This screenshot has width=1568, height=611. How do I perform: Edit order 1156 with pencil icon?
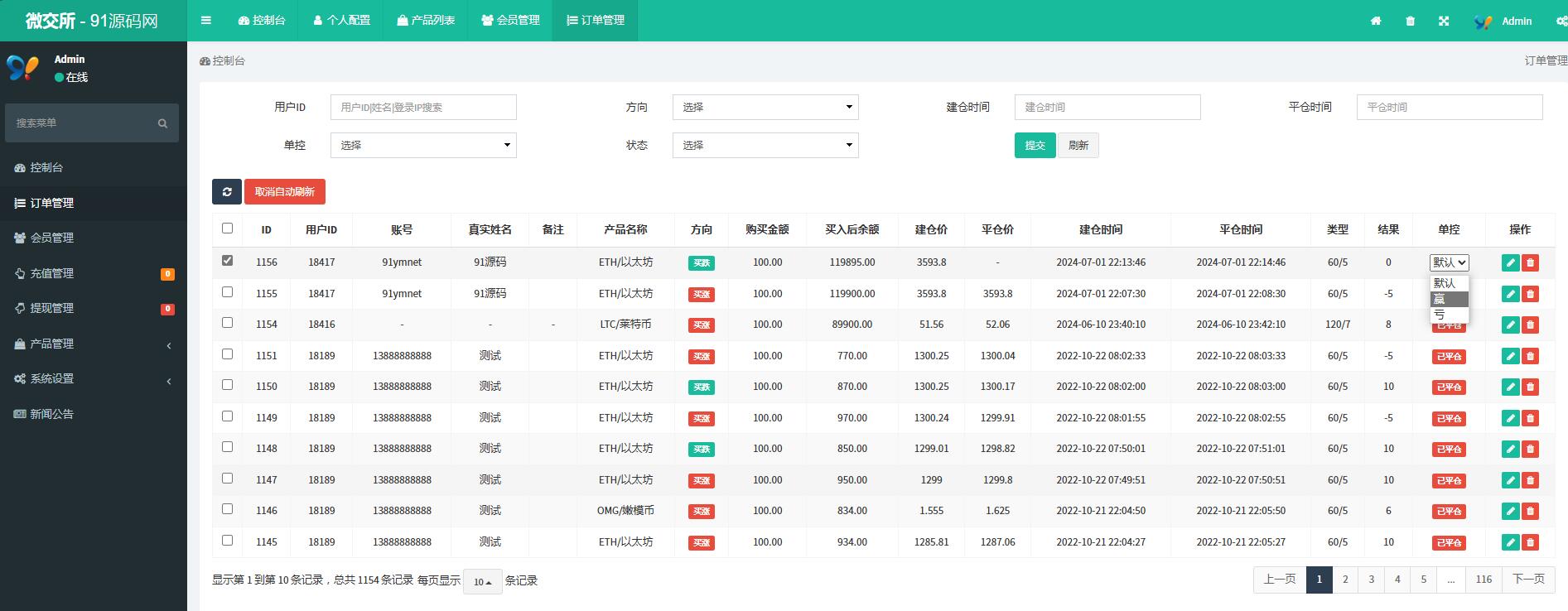tap(1511, 262)
